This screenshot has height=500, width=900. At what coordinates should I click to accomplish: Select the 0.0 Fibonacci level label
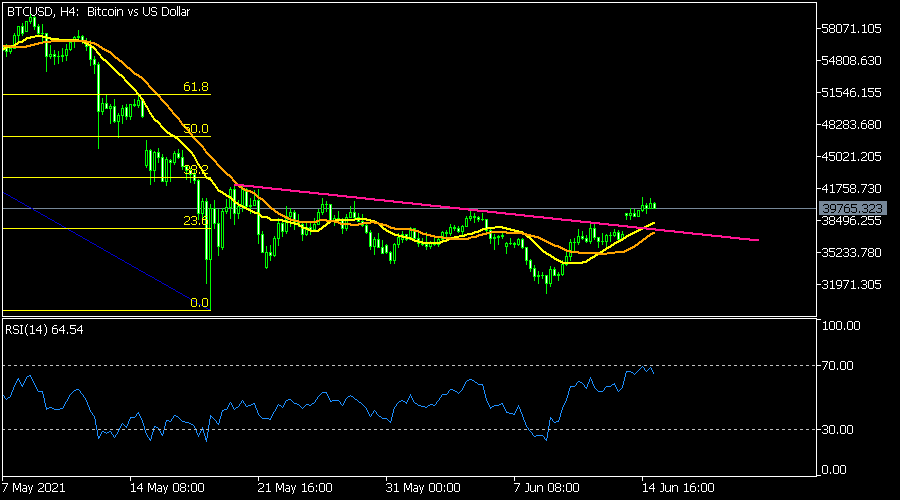pyautogui.click(x=199, y=303)
